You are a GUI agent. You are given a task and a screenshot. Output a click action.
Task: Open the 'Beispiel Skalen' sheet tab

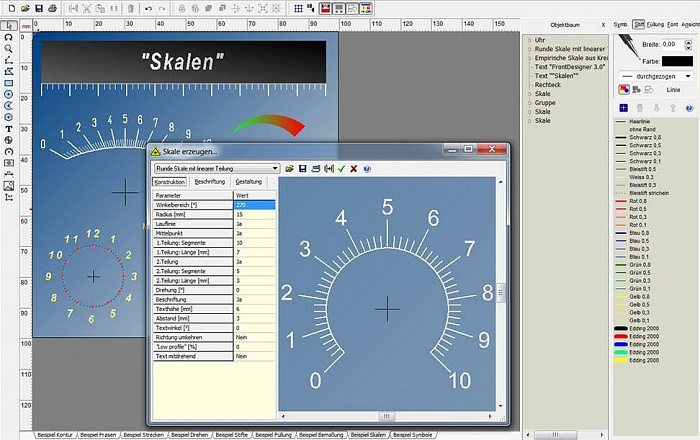[366, 435]
